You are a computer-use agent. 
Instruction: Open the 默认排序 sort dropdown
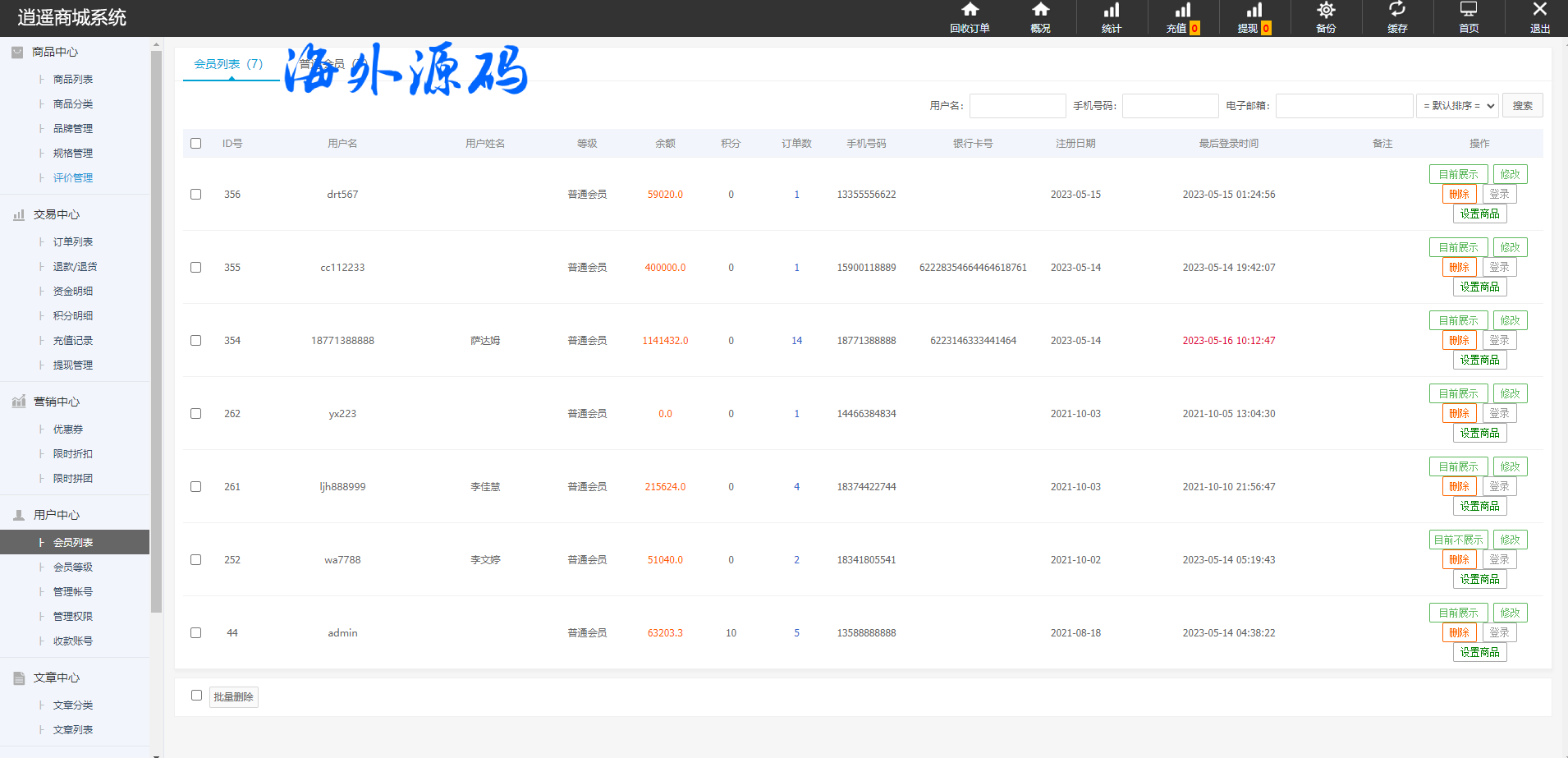(1457, 106)
